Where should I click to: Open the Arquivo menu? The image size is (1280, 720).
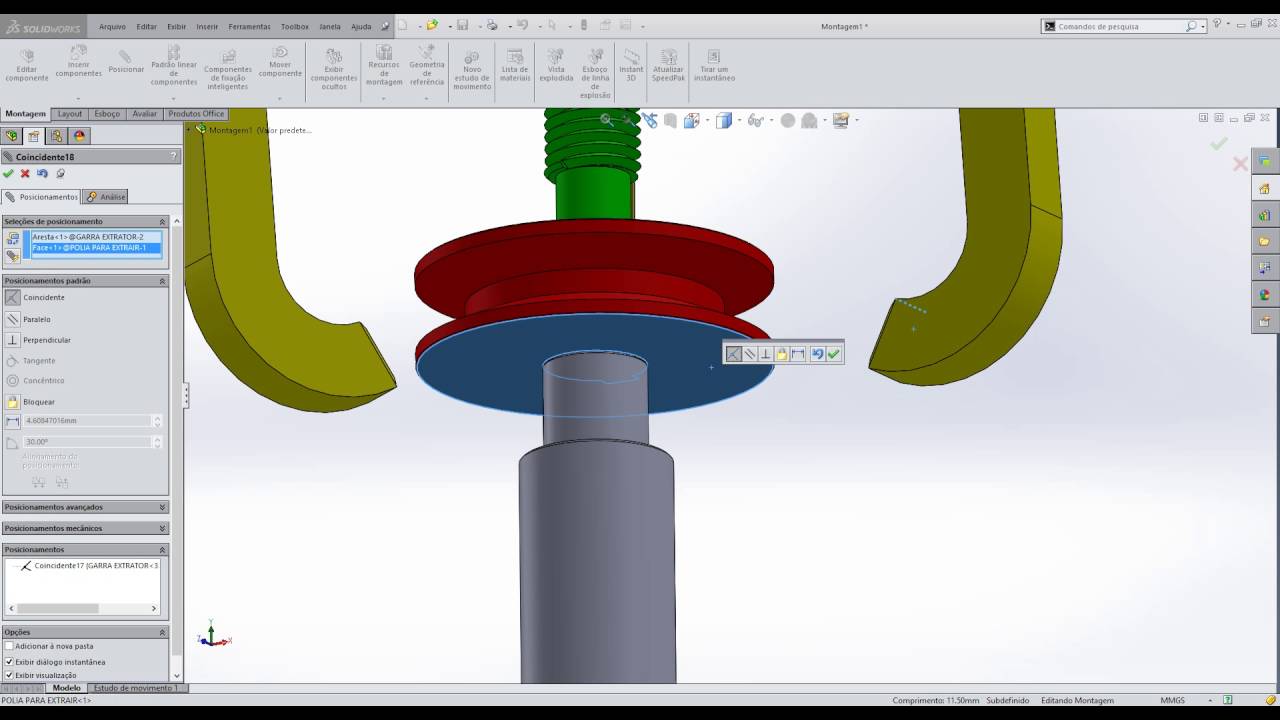pos(112,27)
